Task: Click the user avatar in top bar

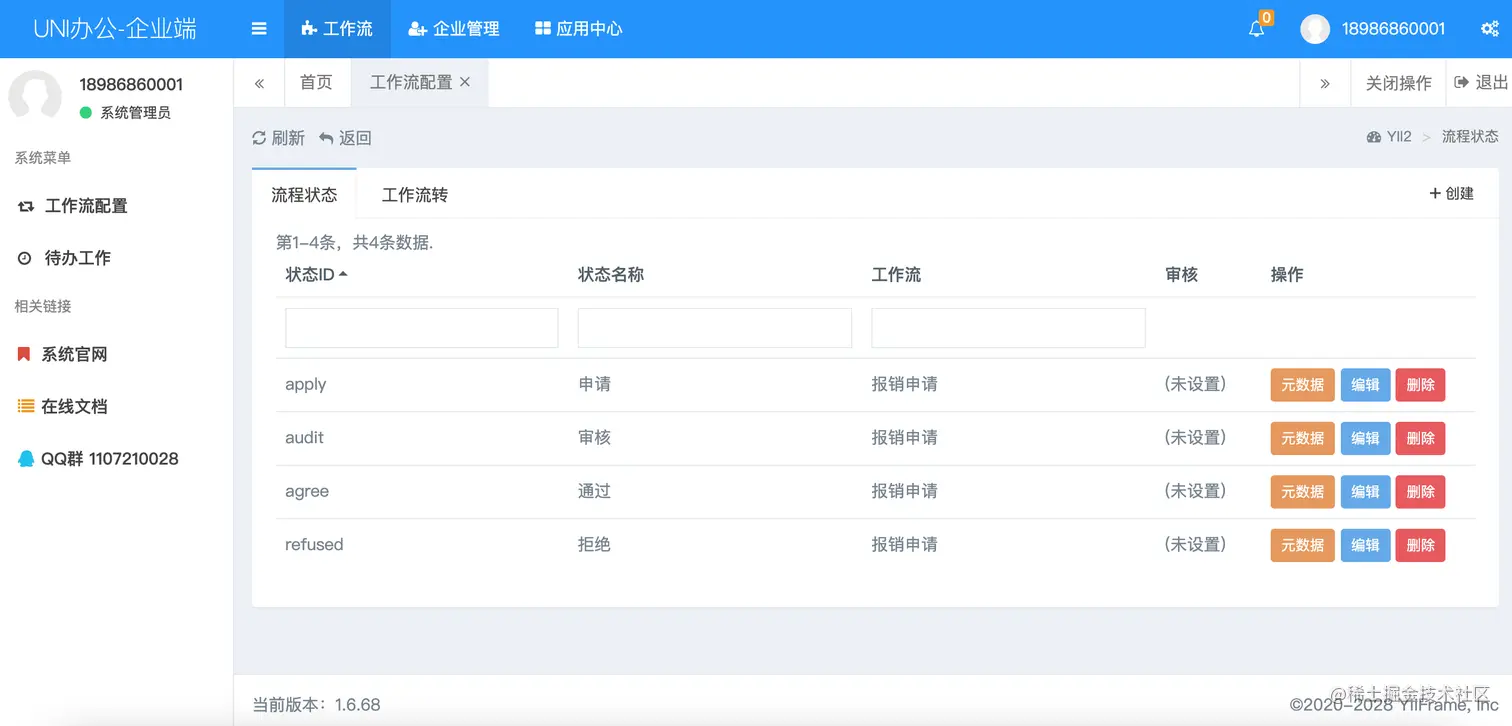Action: 1314,29
